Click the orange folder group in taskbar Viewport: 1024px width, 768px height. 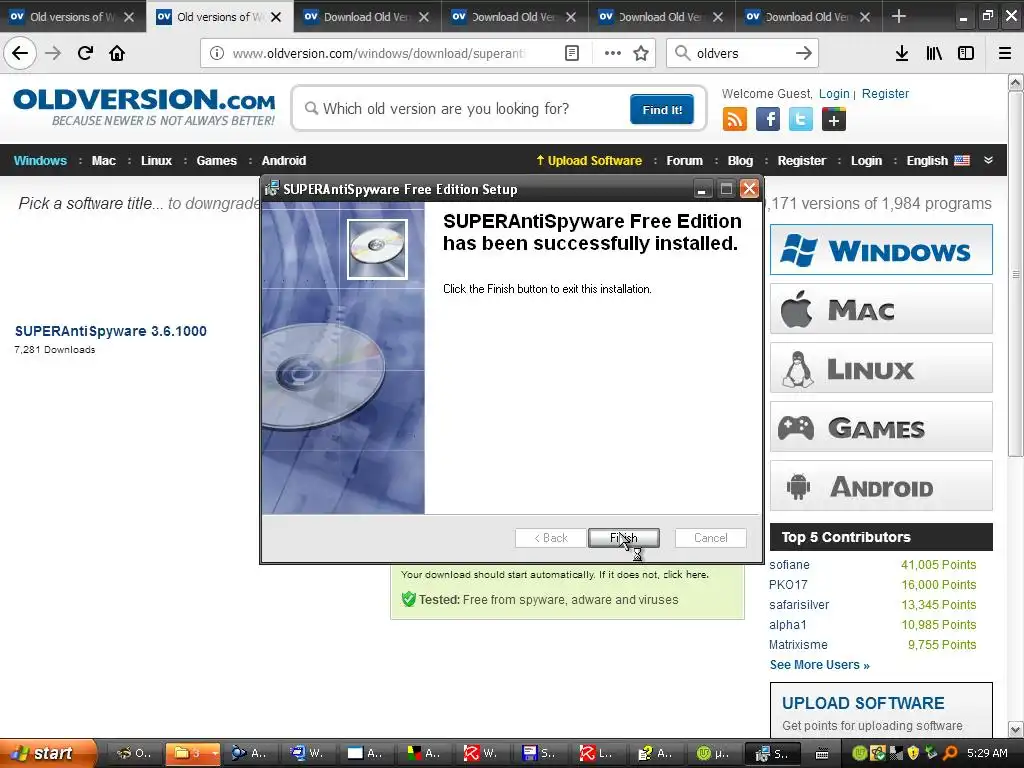(191, 754)
